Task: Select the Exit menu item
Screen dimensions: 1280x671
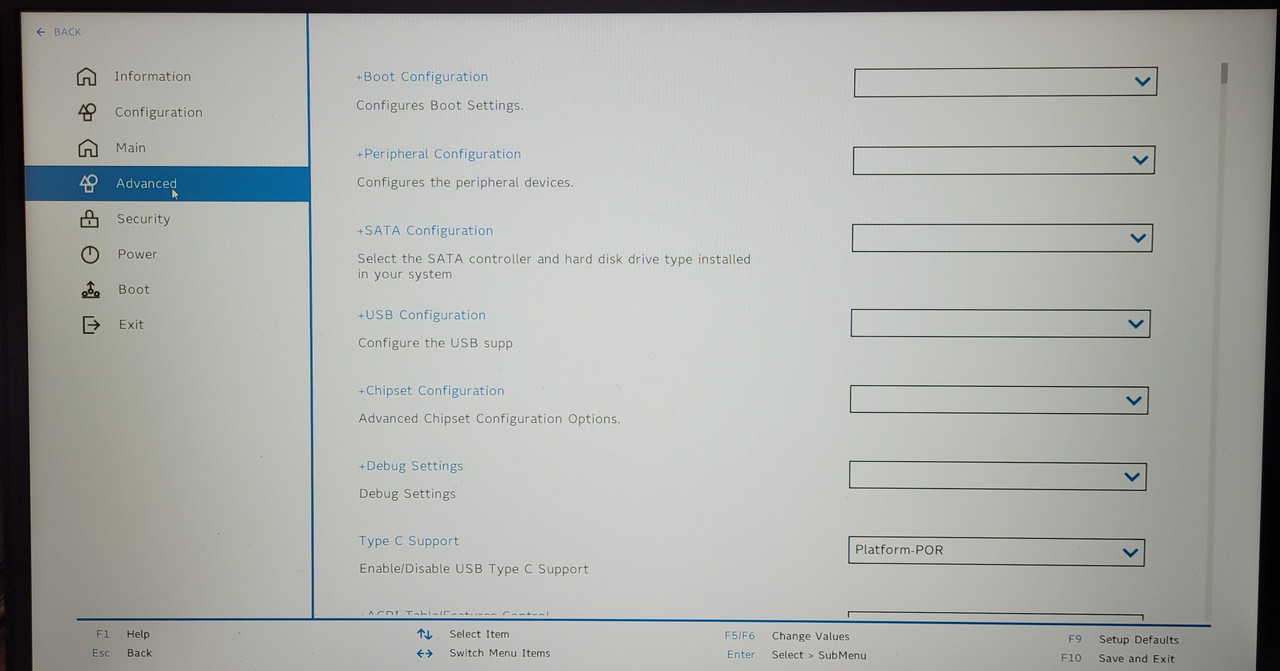Action: (131, 324)
